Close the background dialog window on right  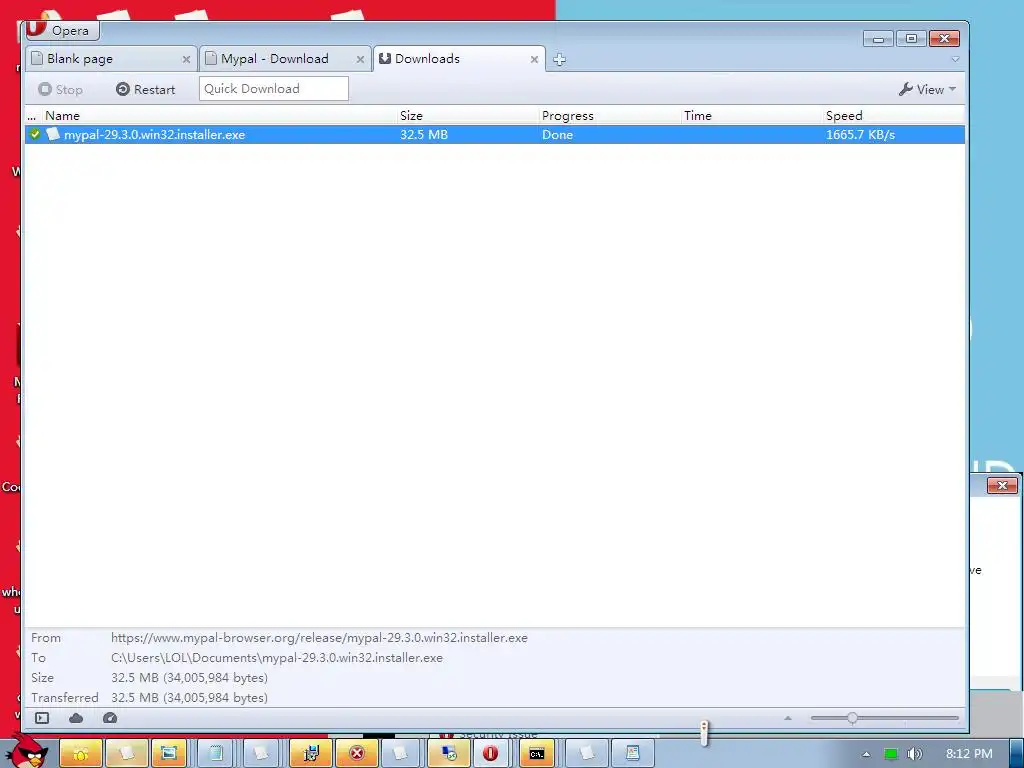tap(1002, 486)
